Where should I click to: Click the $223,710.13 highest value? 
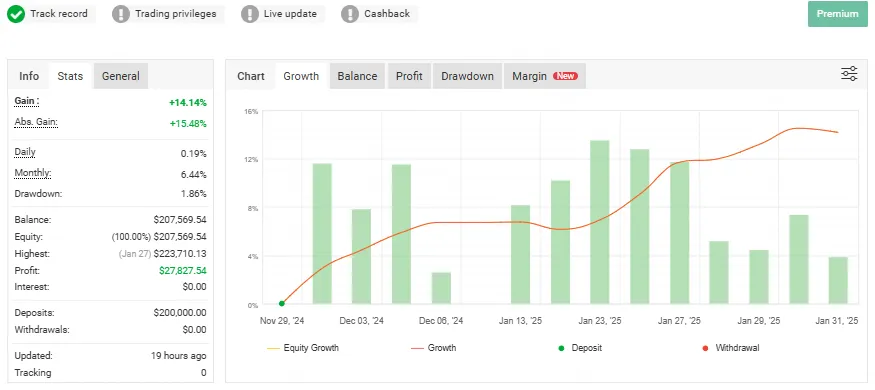coord(180,254)
